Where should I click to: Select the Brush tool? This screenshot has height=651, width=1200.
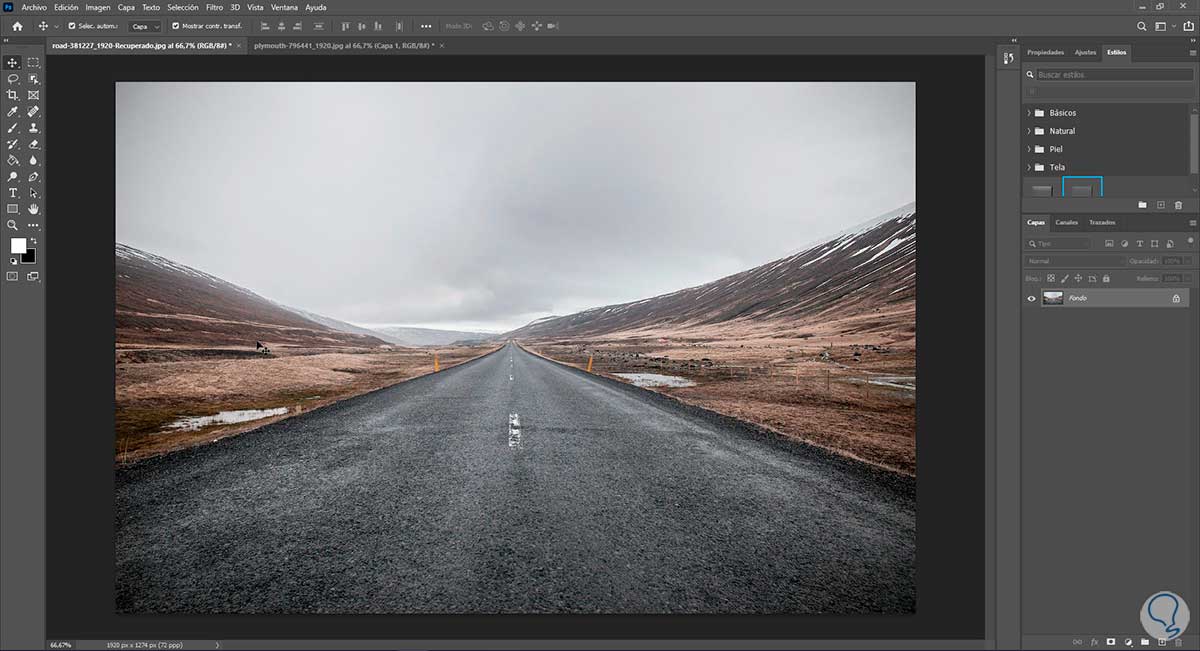[x=13, y=127]
